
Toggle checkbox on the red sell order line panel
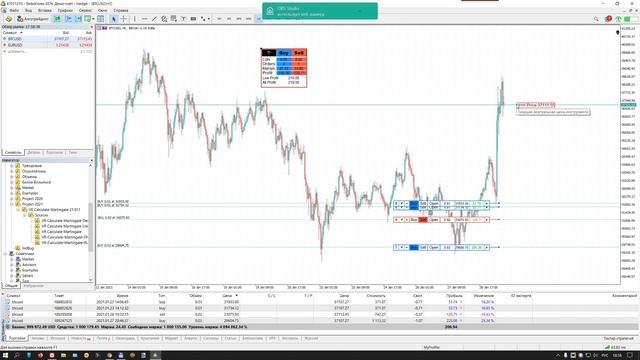point(401,220)
